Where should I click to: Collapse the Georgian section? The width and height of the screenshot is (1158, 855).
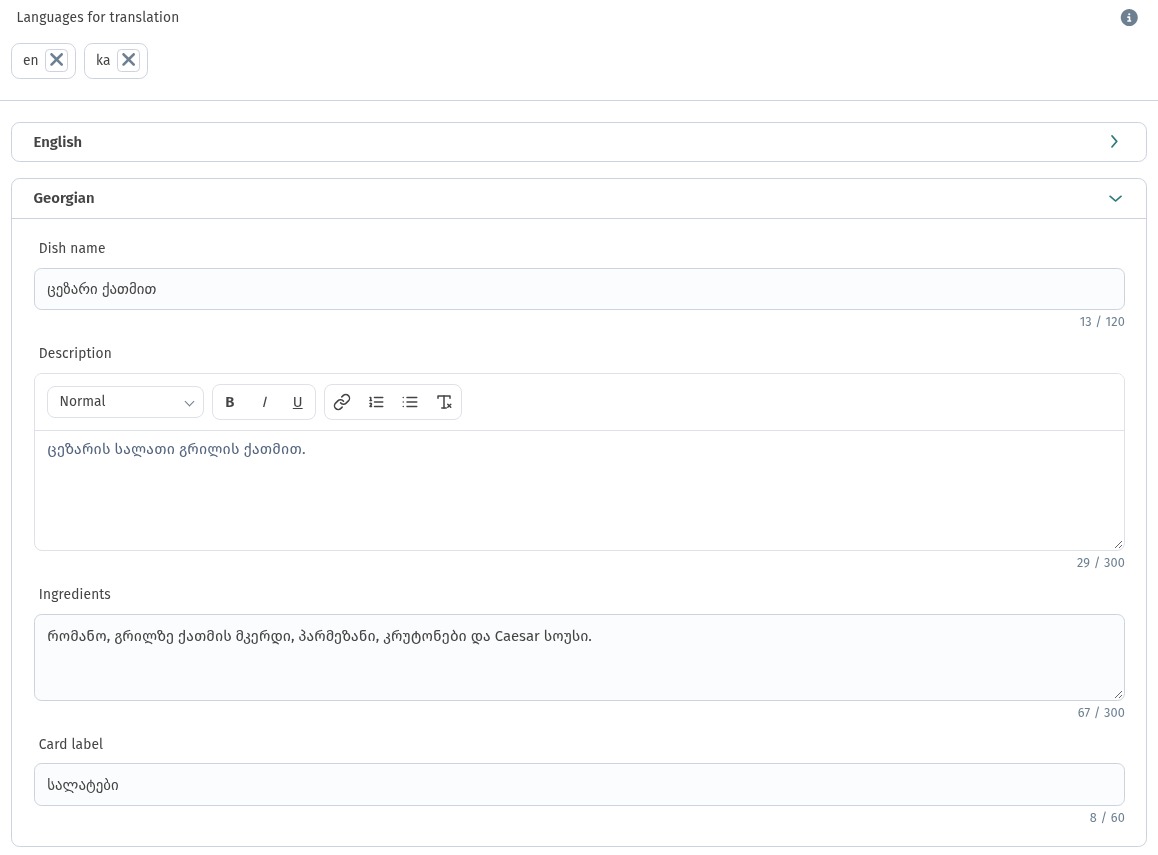click(x=579, y=198)
